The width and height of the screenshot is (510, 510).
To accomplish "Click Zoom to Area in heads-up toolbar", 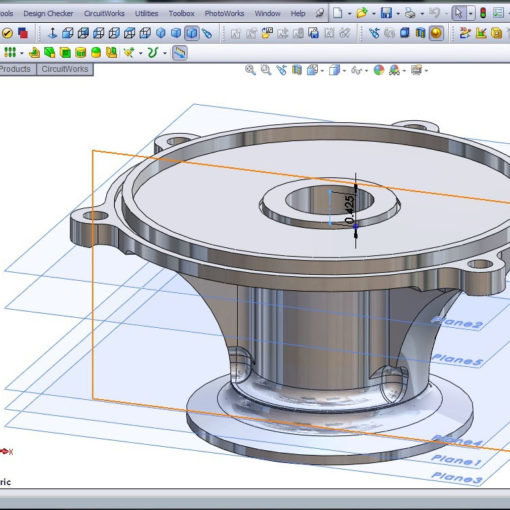I will (x=266, y=70).
